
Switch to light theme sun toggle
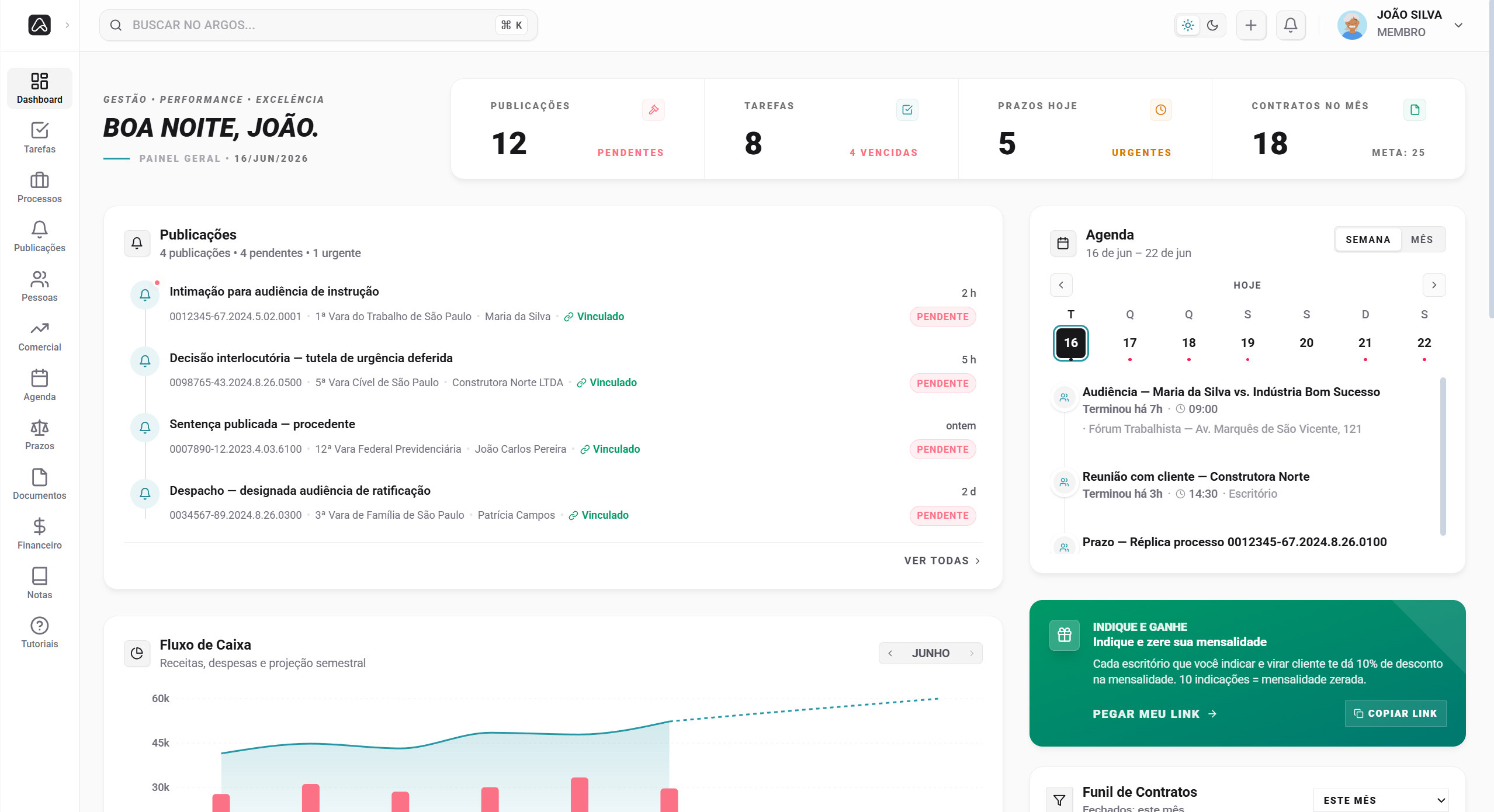click(x=1188, y=25)
